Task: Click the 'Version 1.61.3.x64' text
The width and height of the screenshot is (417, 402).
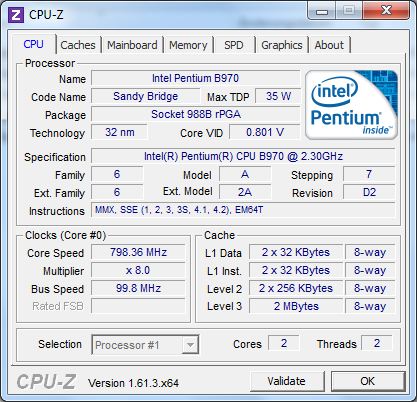Action: click(133, 383)
